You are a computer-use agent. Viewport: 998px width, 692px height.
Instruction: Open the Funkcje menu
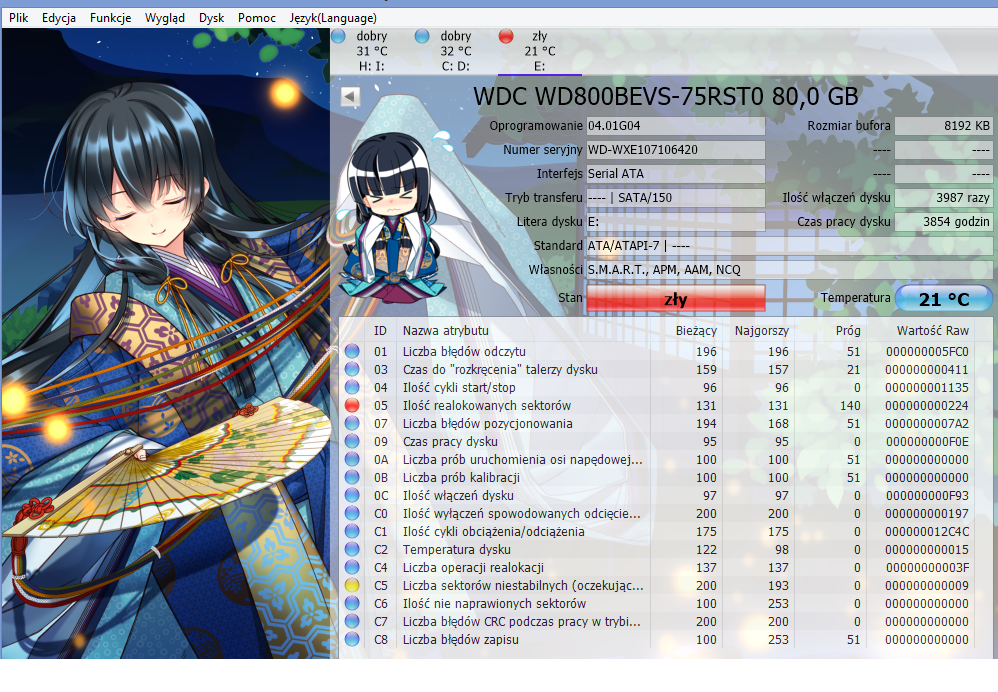tap(110, 18)
